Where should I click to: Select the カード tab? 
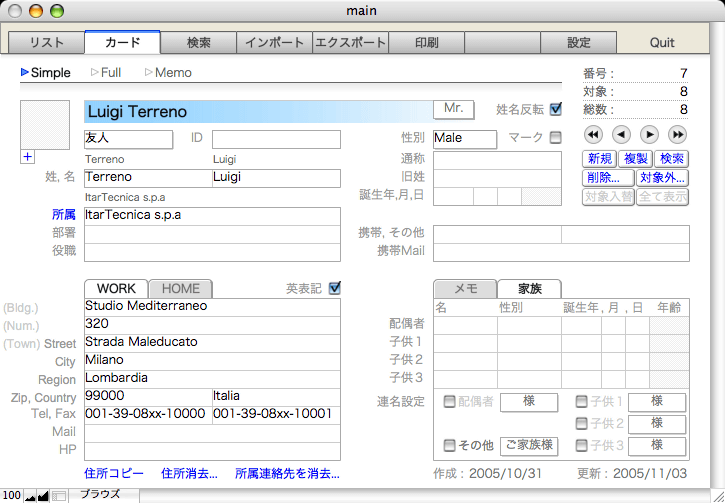[x=123, y=43]
